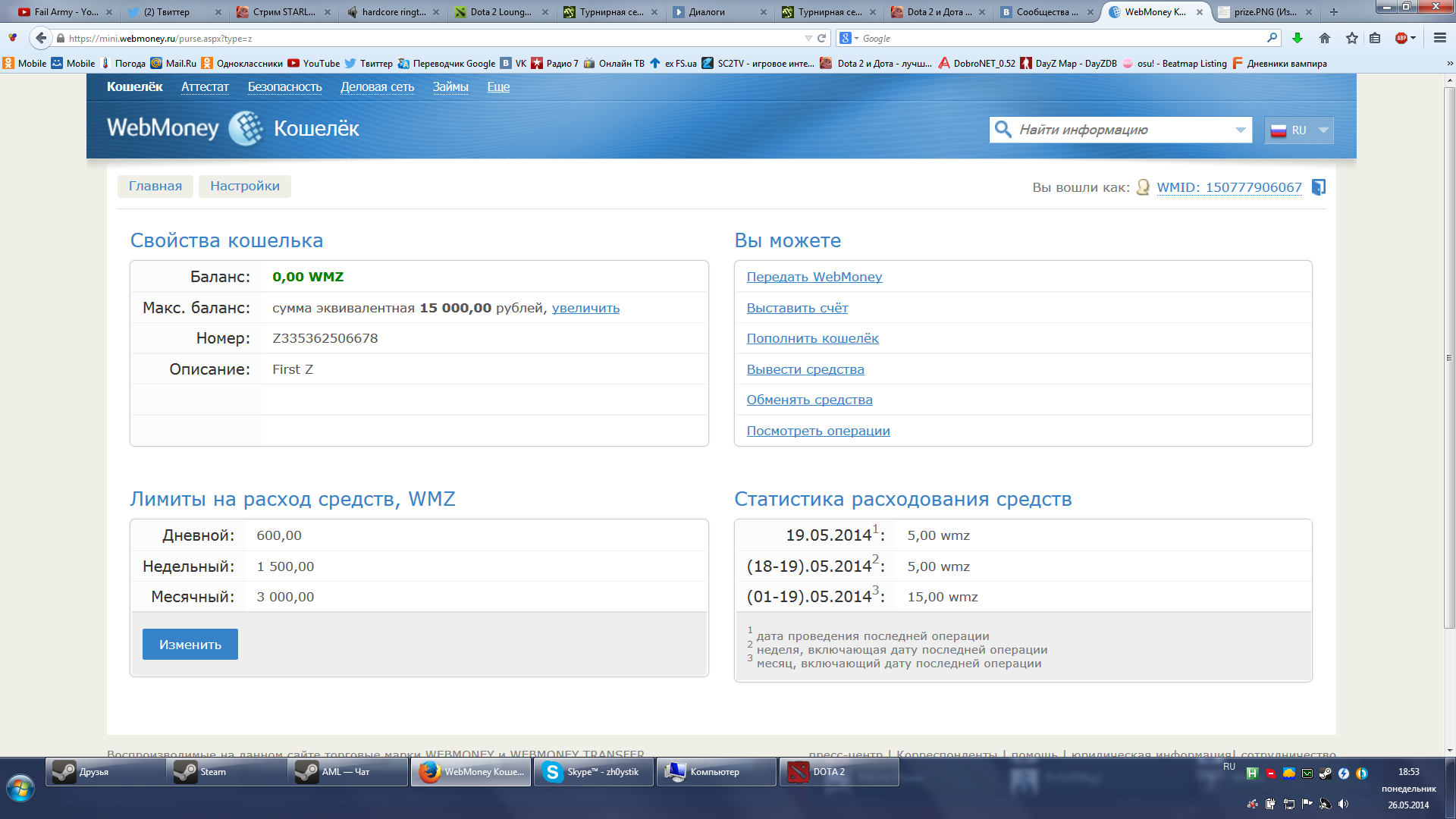The height and width of the screenshot is (819, 1456).
Task: Click the Выставить счёт link
Action: [x=797, y=309]
